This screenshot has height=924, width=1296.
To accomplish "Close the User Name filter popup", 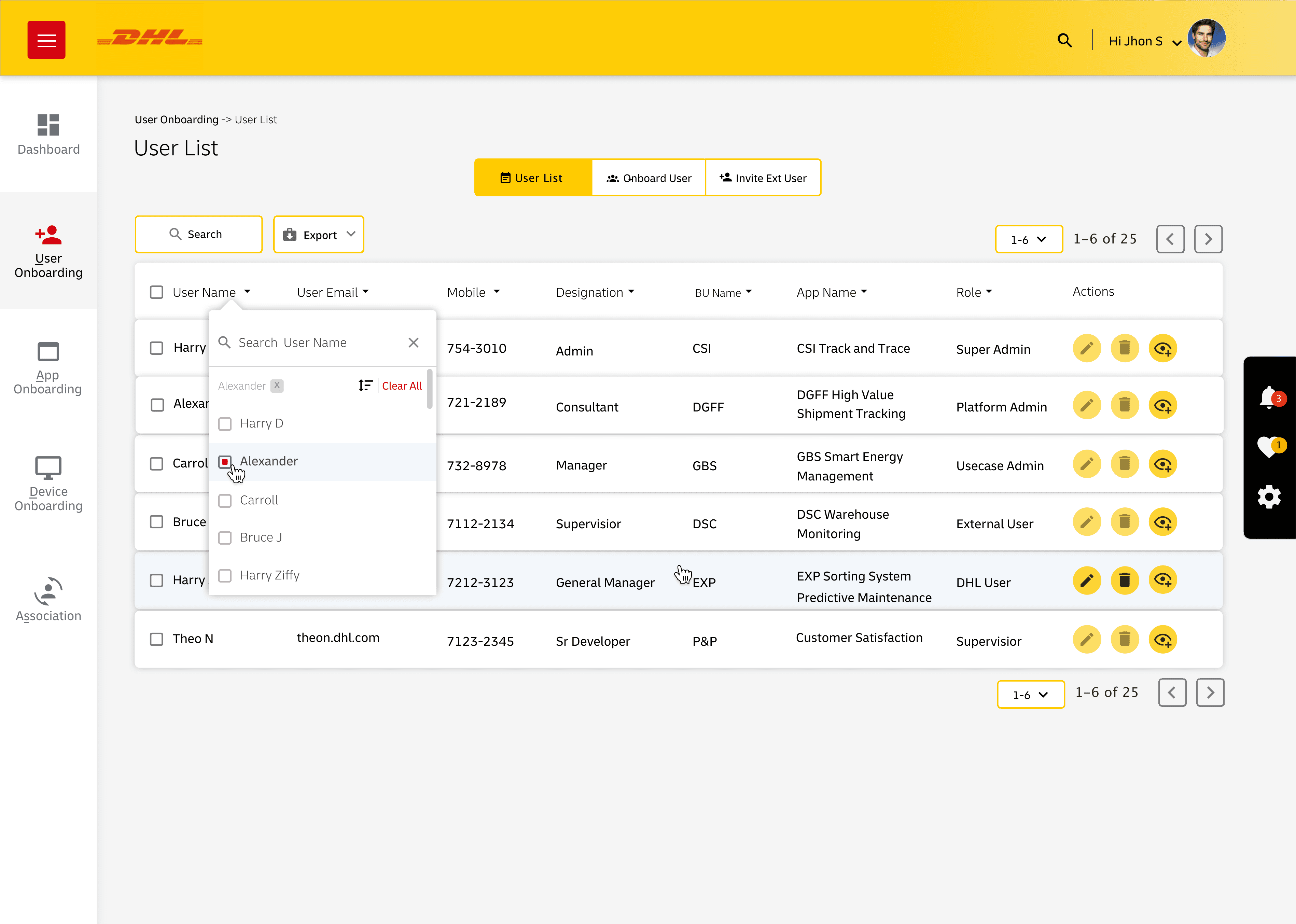I will [414, 342].
